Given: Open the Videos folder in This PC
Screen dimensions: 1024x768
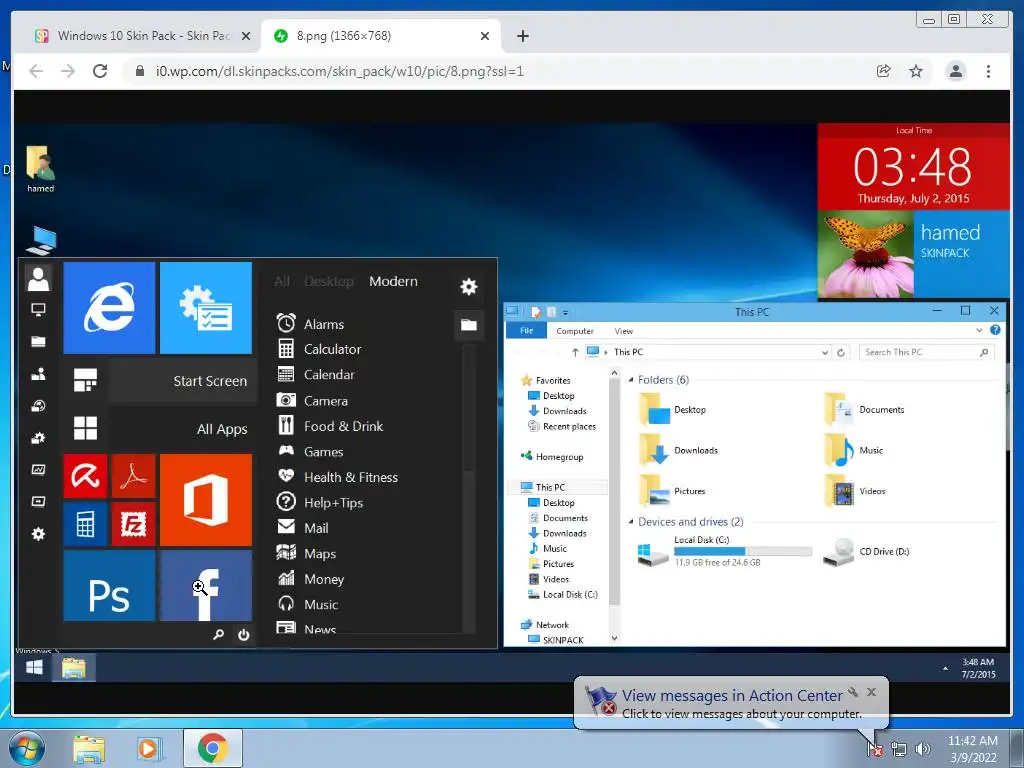Looking at the screenshot, I should click(x=855, y=491).
